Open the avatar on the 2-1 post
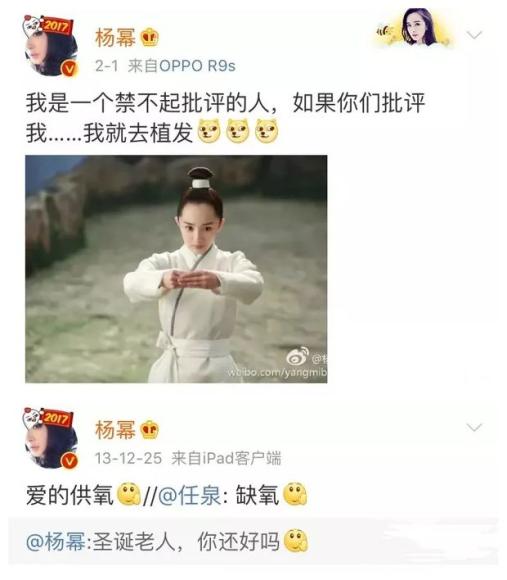Image resolution: width=507 pixels, height=580 pixels. pyautogui.click(x=51, y=46)
